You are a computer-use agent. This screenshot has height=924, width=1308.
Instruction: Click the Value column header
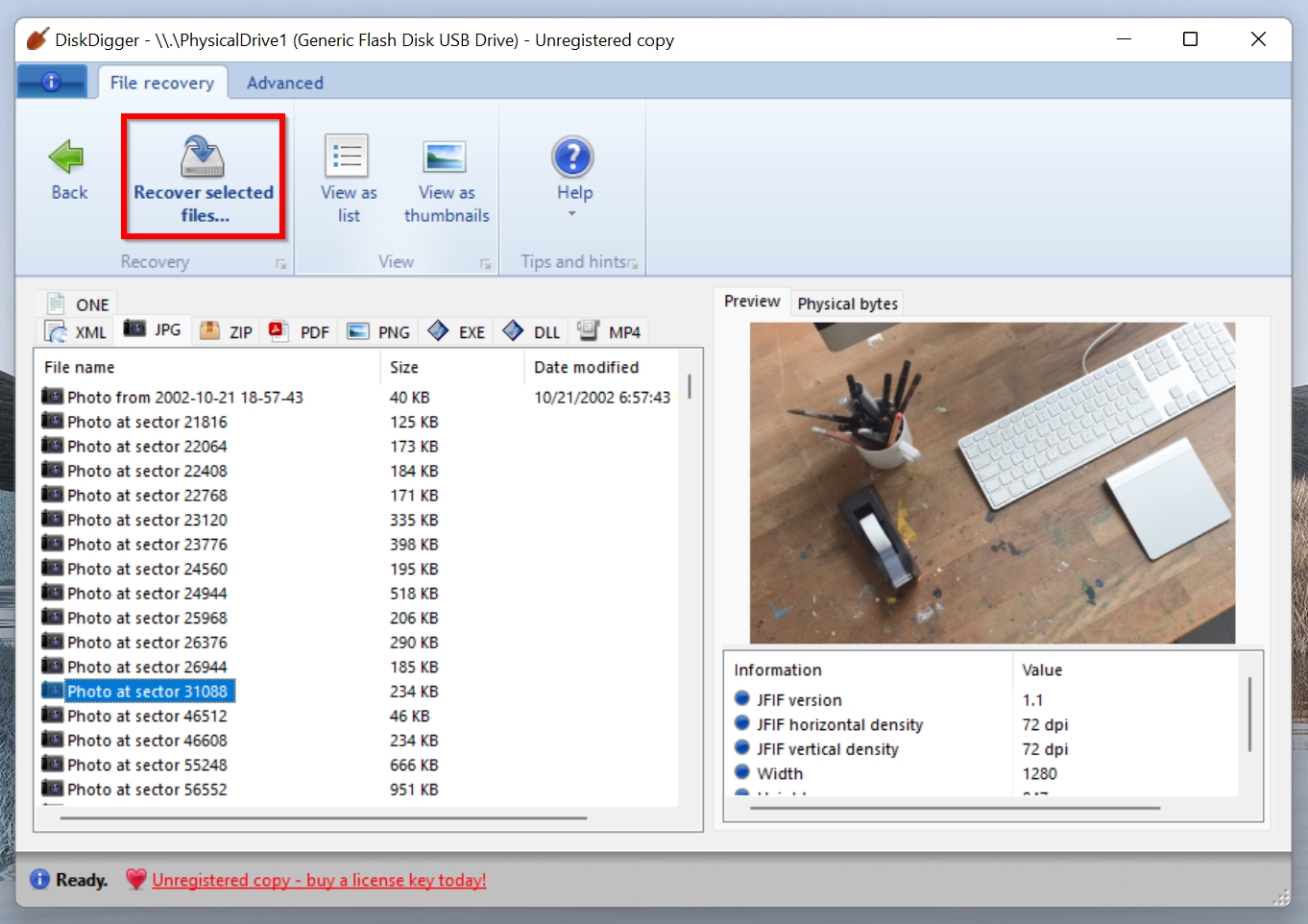1126,669
